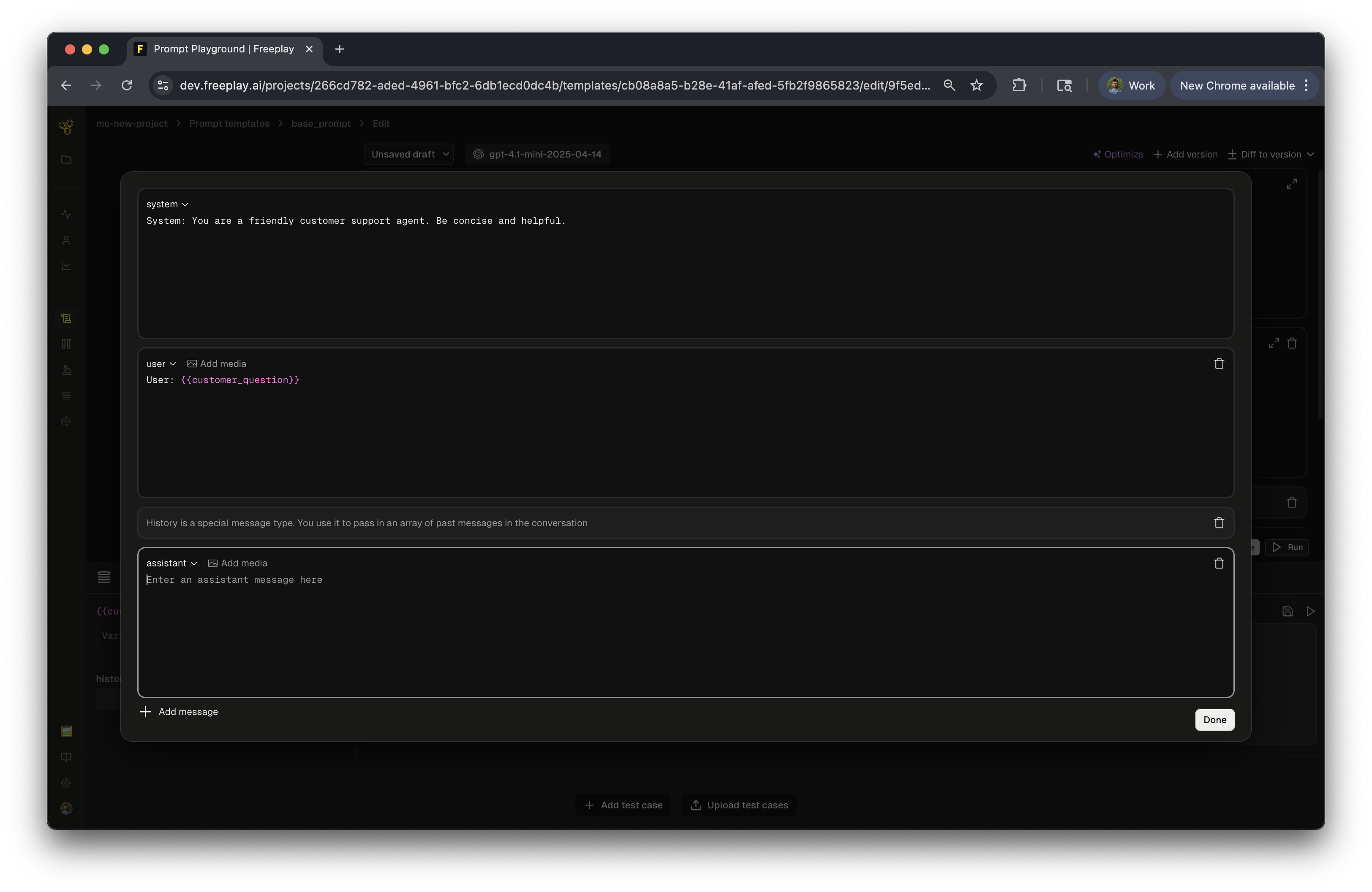Click the plus icon for Add message
This screenshot has width=1372, height=892.
[x=145, y=712]
